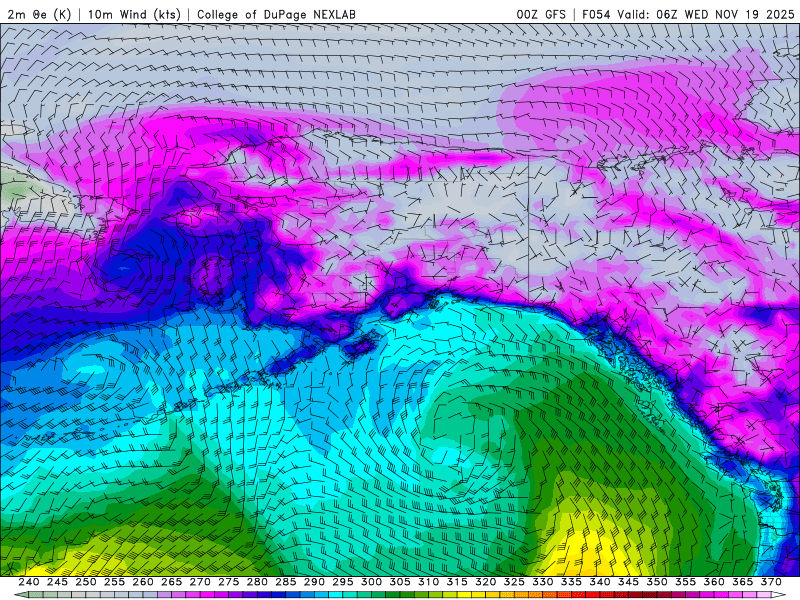The height and width of the screenshot is (600, 800).
Task: Click the 365 value on the color scale
Action: tap(743, 582)
